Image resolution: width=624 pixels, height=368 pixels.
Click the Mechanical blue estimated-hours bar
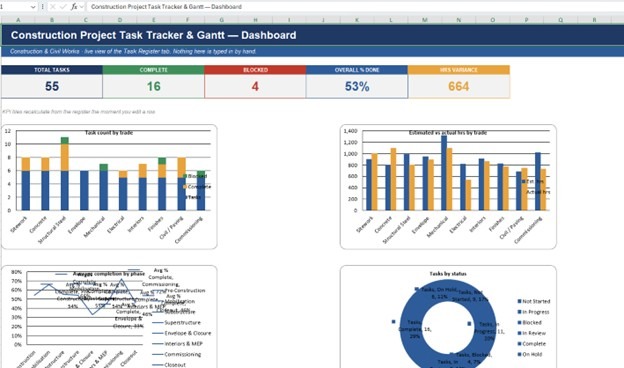(444, 173)
